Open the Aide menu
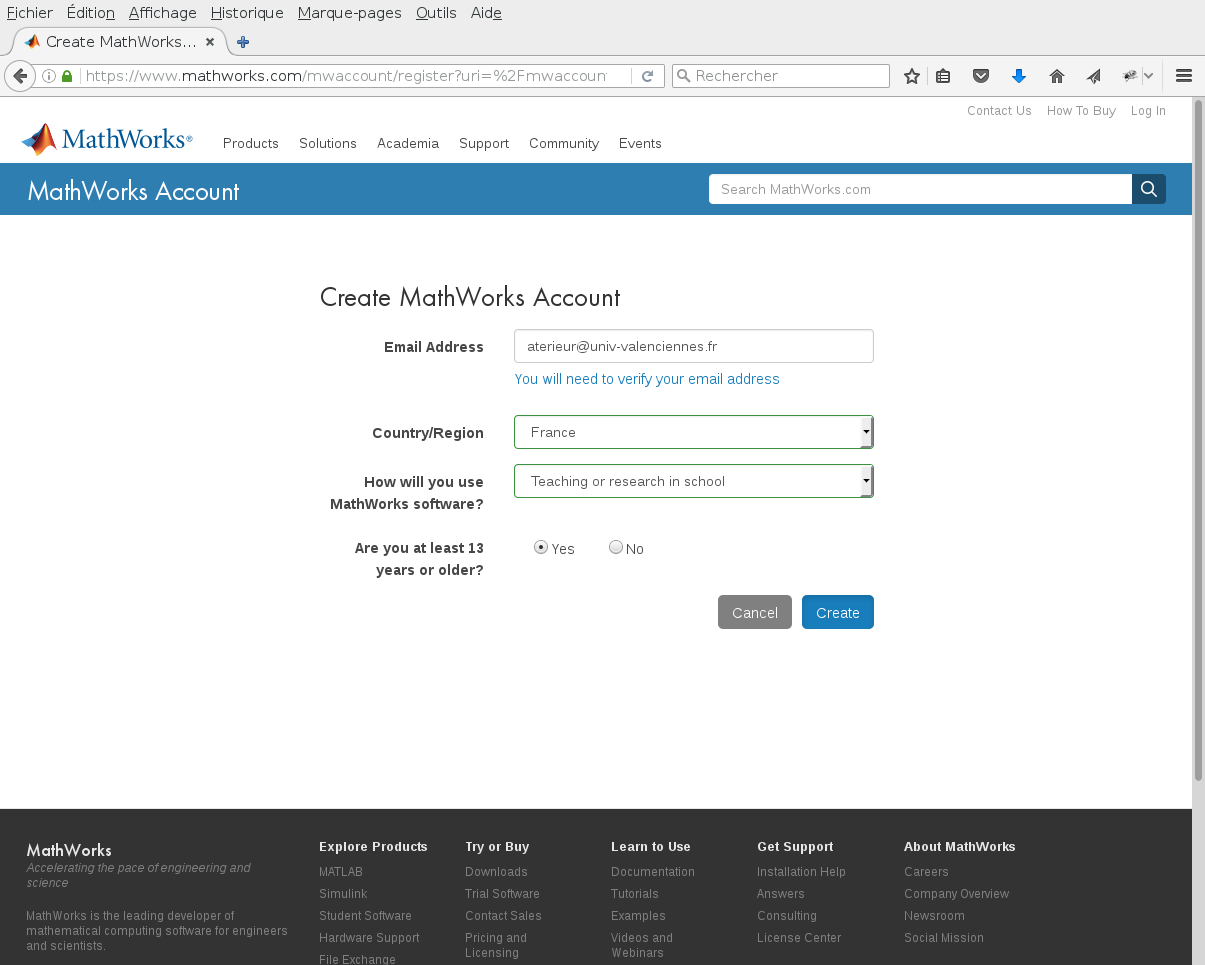The width and height of the screenshot is (1205, 965). pyautogui.click(x=486, y=13)
